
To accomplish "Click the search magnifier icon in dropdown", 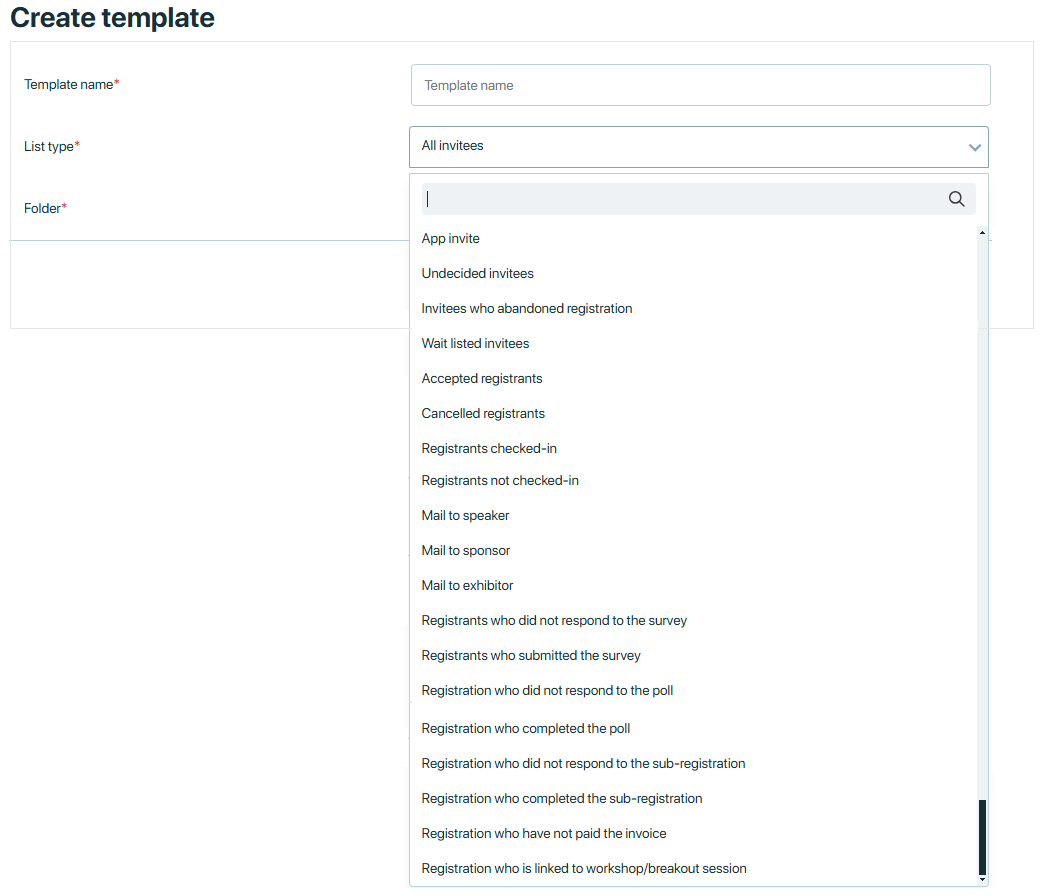I will [956, 199].
